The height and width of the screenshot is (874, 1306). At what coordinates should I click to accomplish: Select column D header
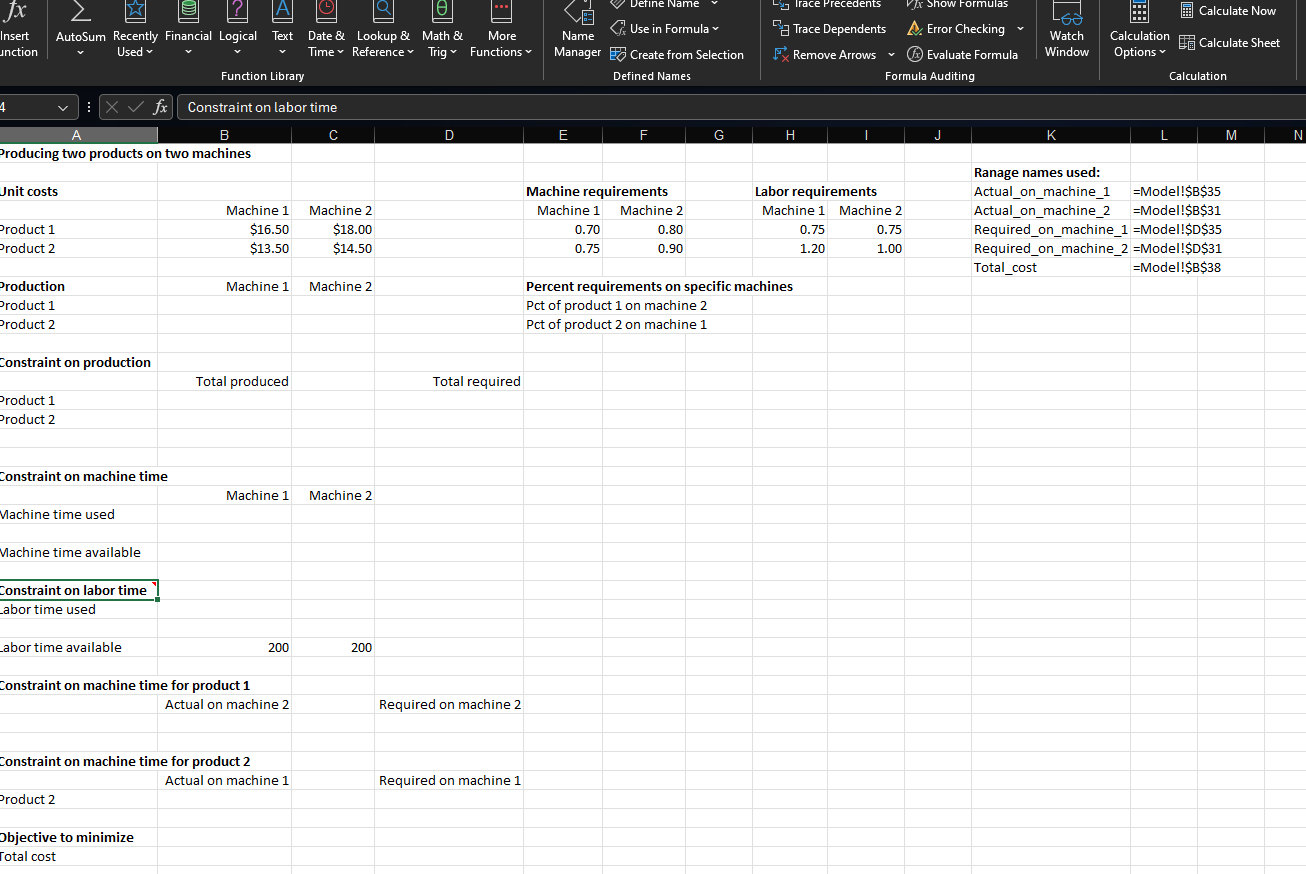(x=449, y=135)
